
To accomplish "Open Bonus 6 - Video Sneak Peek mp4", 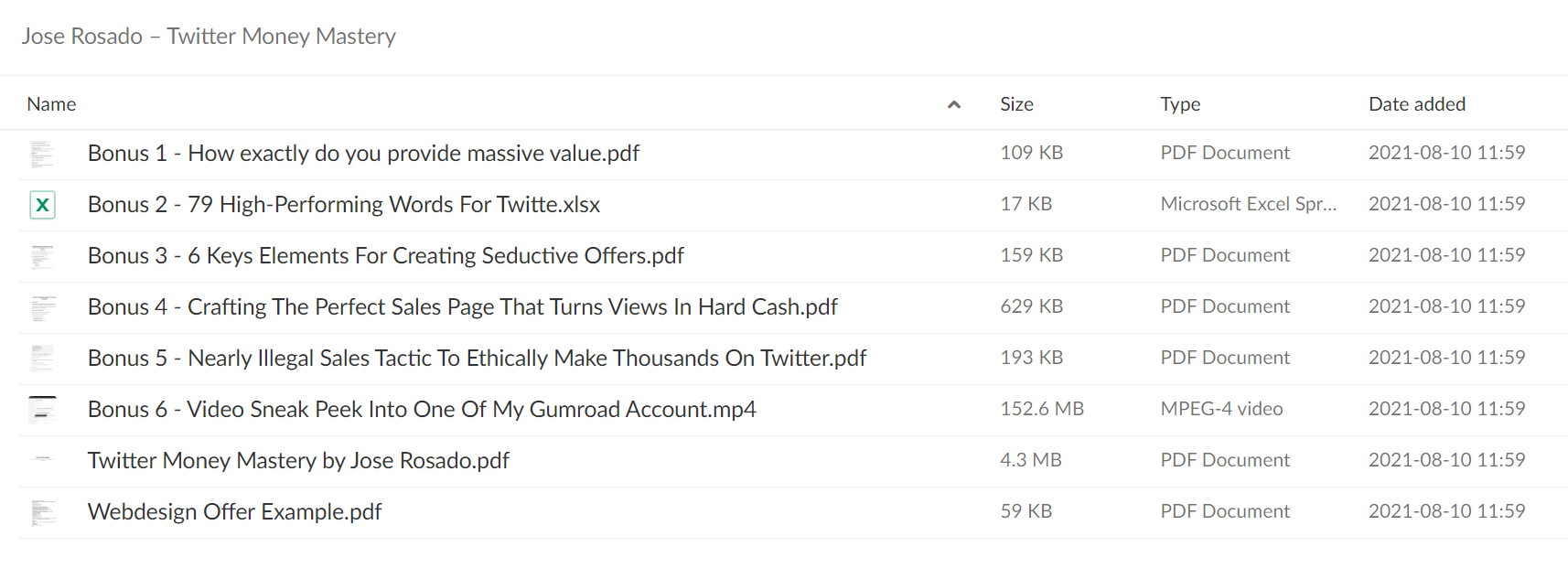I will [422, 410].
